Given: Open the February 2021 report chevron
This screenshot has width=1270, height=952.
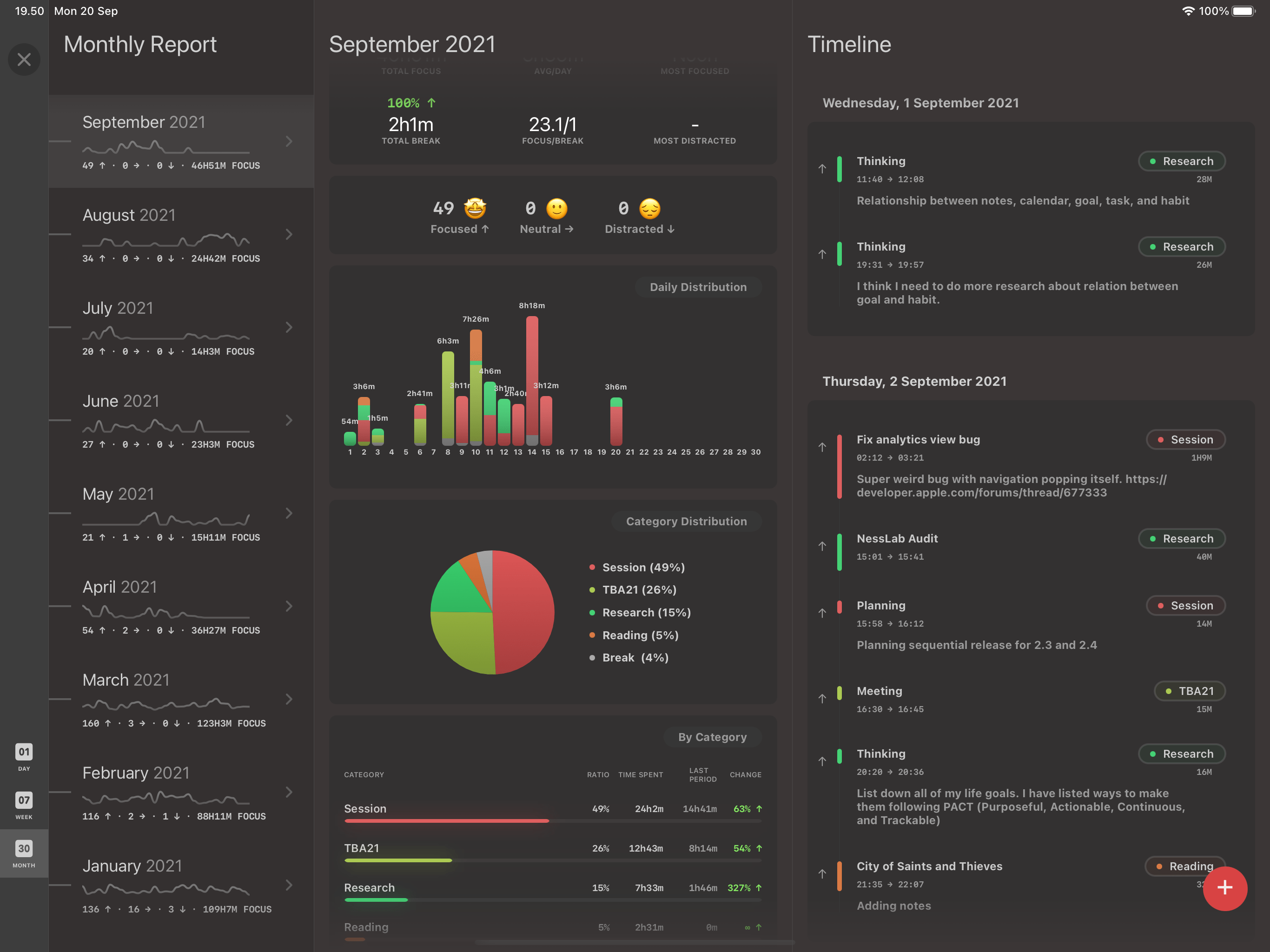Looking at the screenshot, I should click(289, 793).
